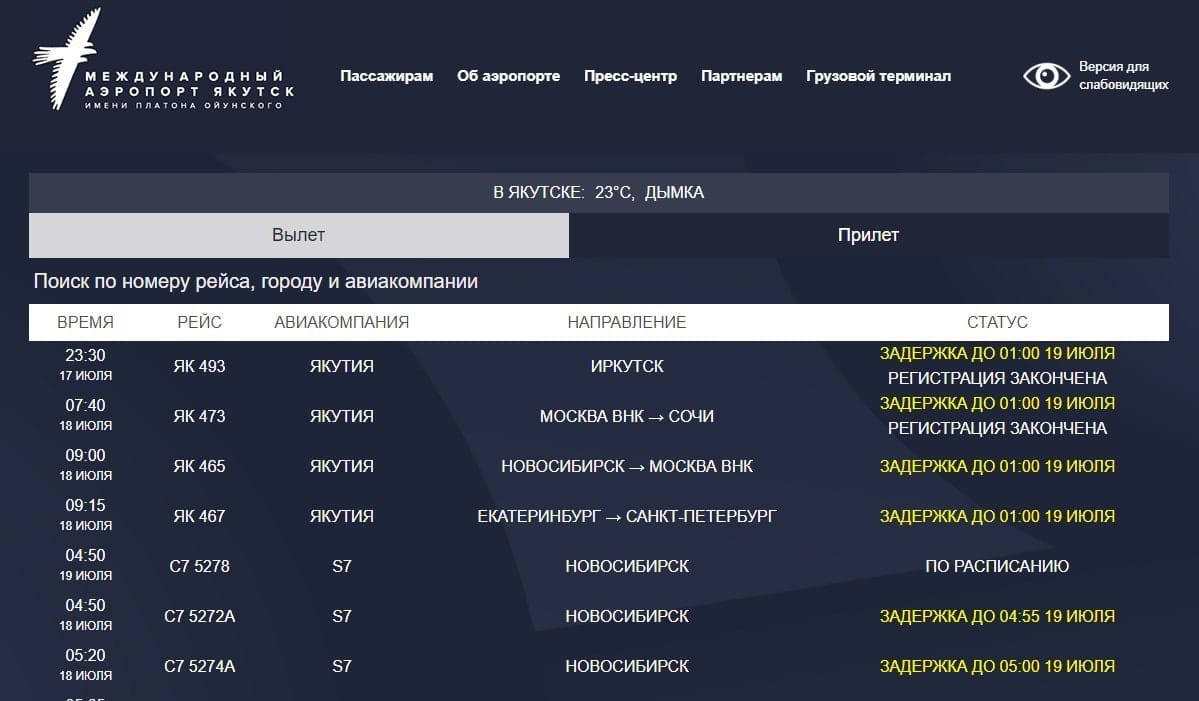Image resolution: width=1199 pixels, height=701 pixels.
Task: Open the Партнерам menu
Action: tap(741, 76)
